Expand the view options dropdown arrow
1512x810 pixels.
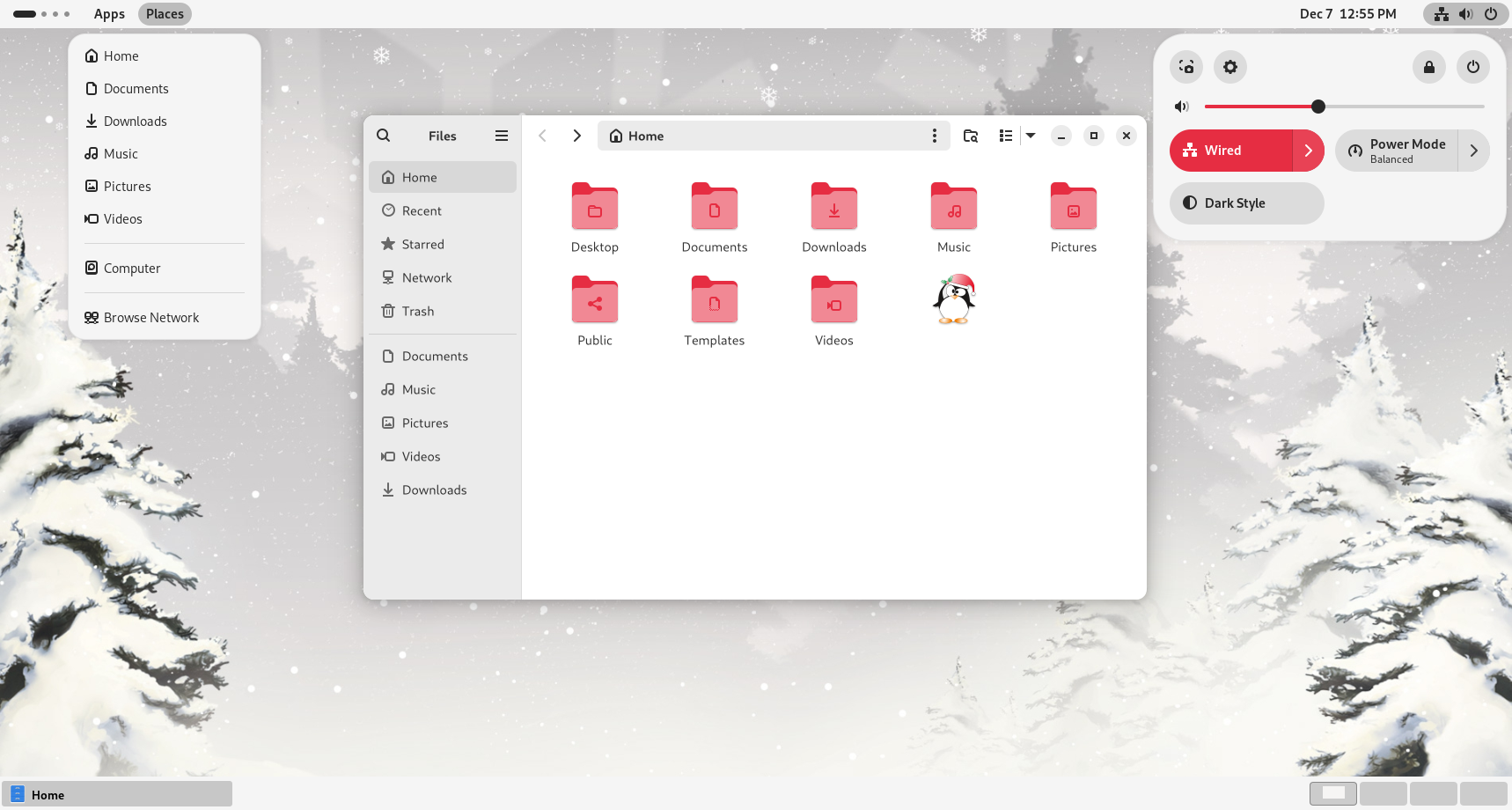[1031, 136]
